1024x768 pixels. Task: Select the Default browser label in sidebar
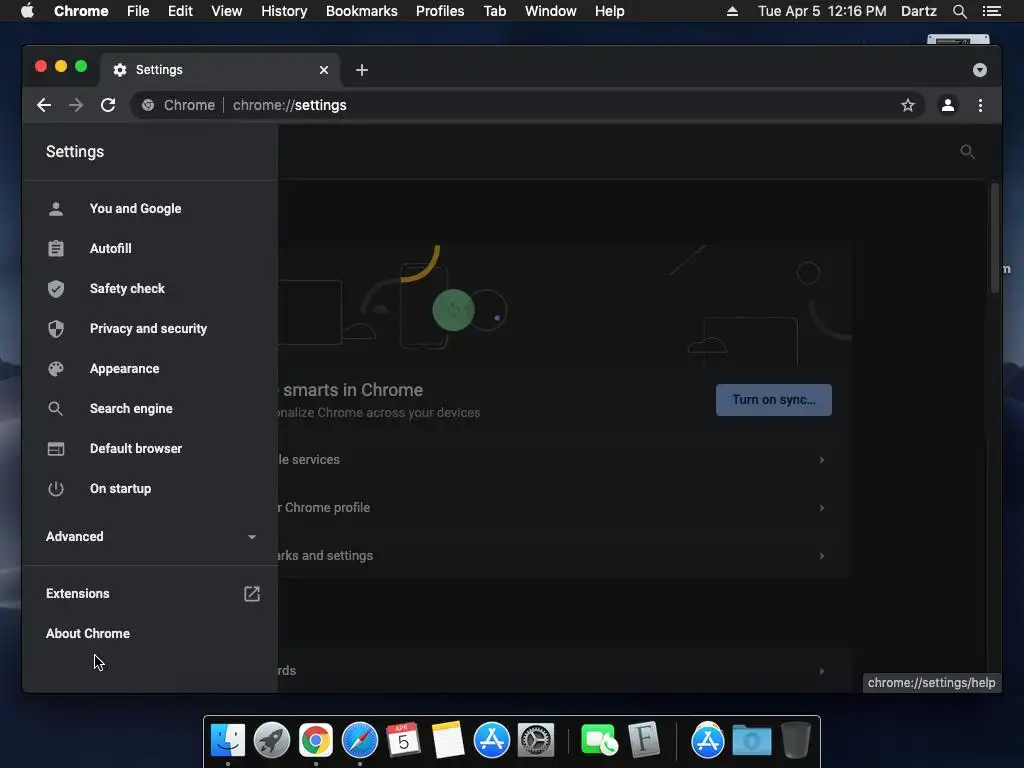(136, 449)
